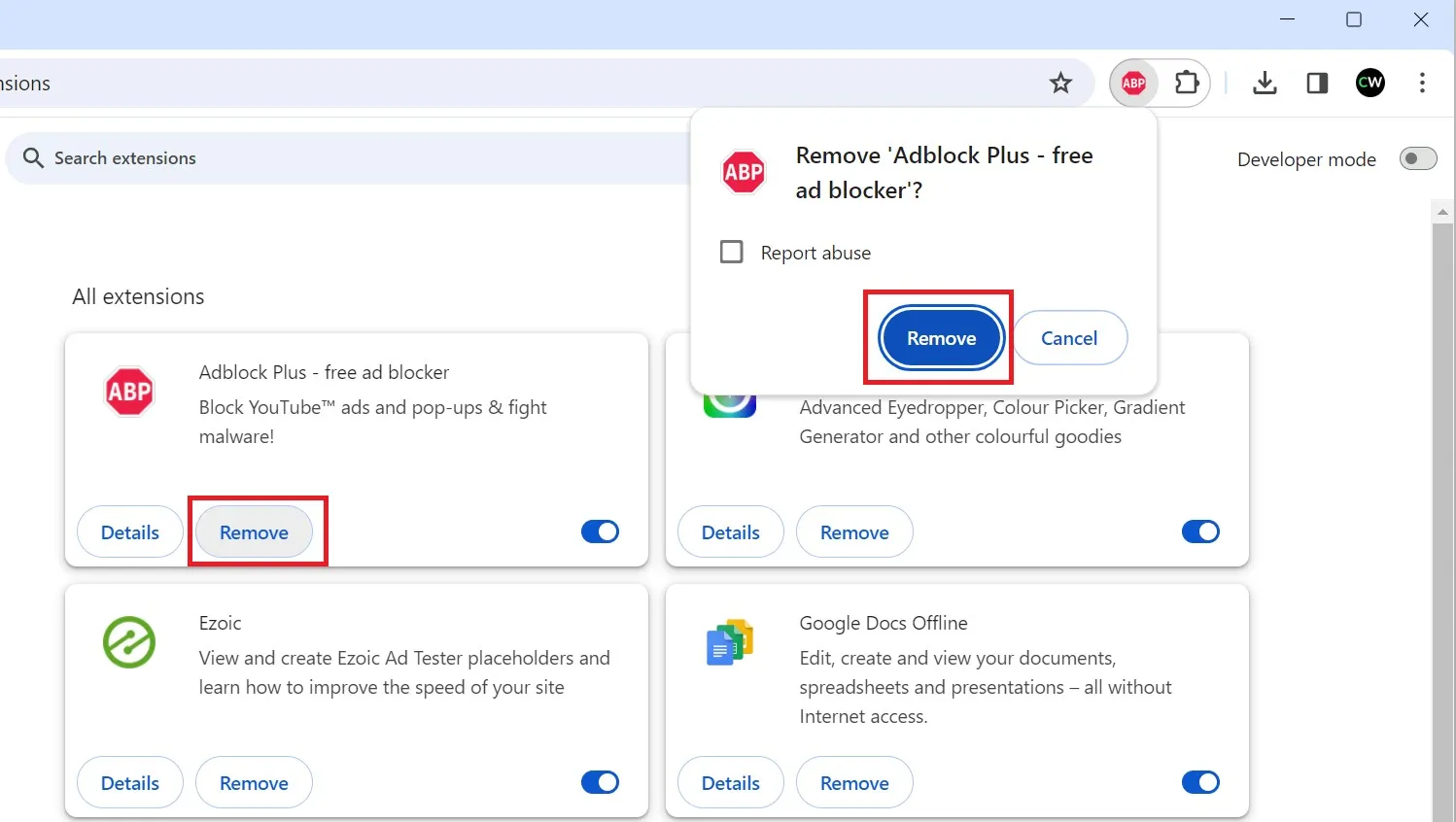The height and width of the screenshot is (822, 1456).
Task: Click the Search extensions field
Action: coord(350,158)
